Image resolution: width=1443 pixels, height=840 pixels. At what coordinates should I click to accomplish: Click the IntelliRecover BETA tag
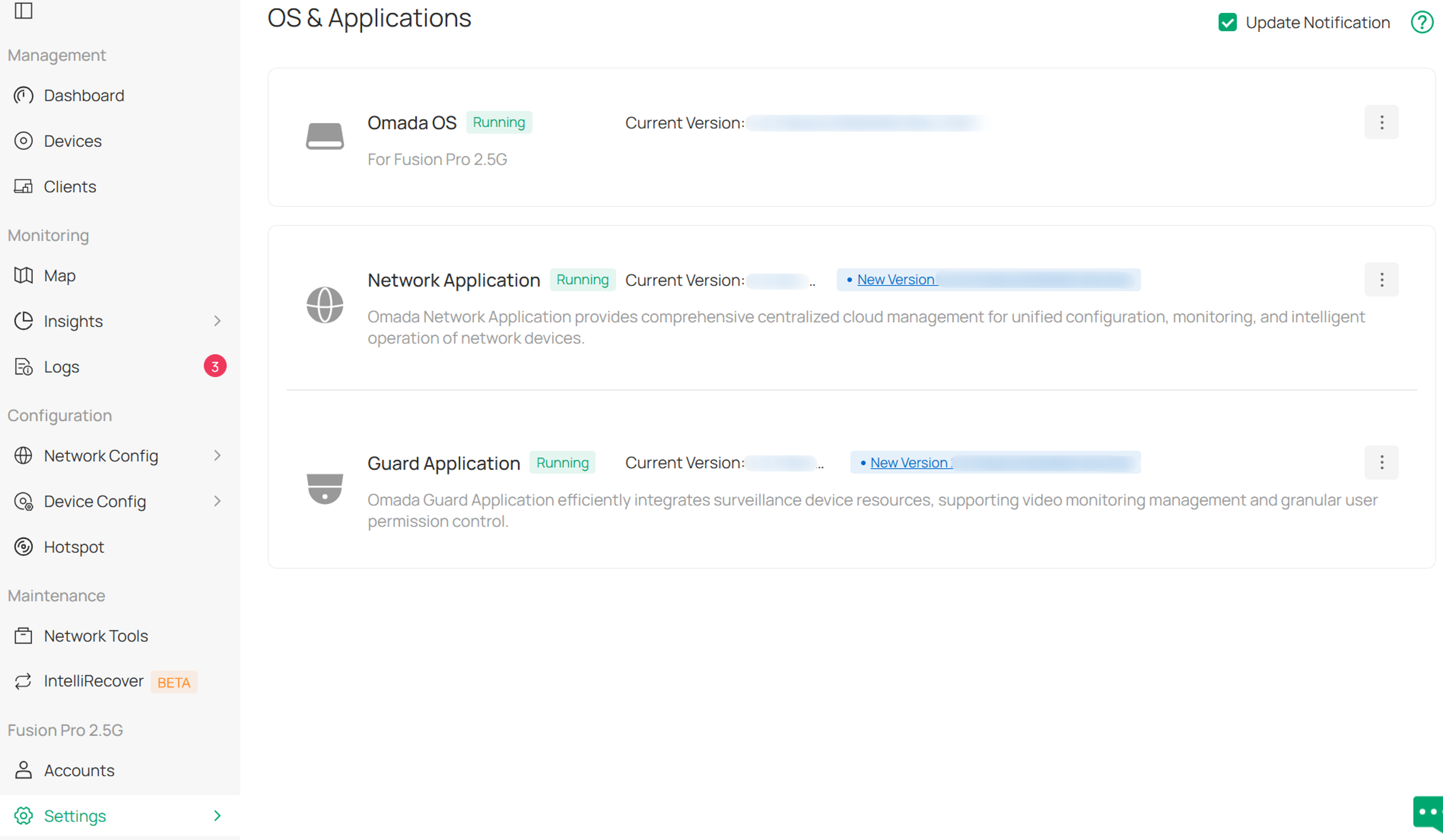click(174, 682)
